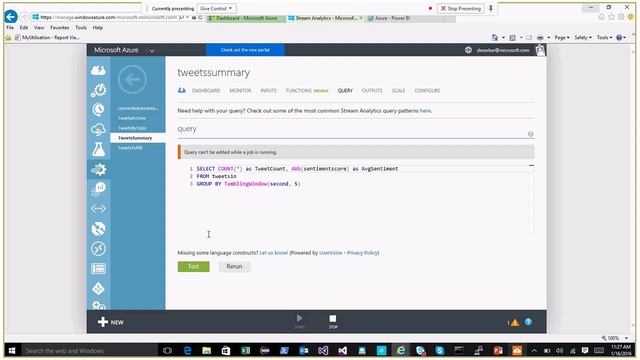The height and width of the screenshot is (360, 640).
Task: Open the angle brackets network sidebar icon
Action: (x=98, y=209)
